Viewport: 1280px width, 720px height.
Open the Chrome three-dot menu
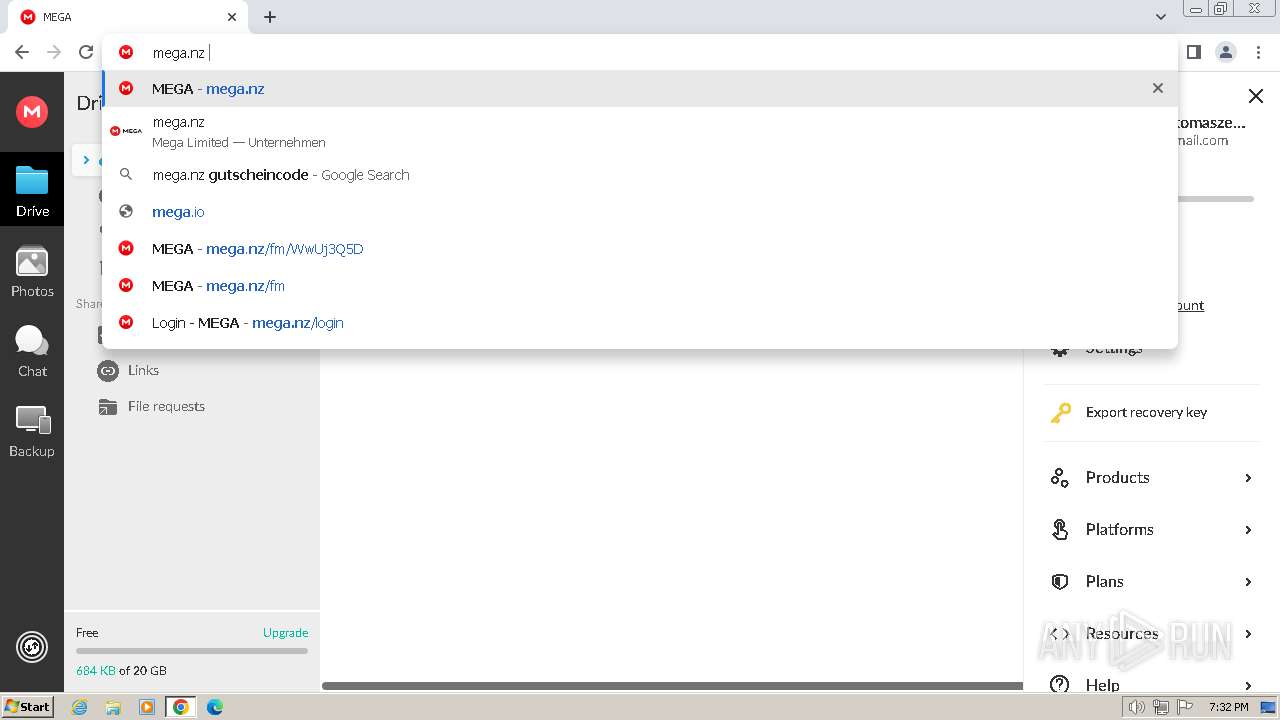[x=1258, y=52]
